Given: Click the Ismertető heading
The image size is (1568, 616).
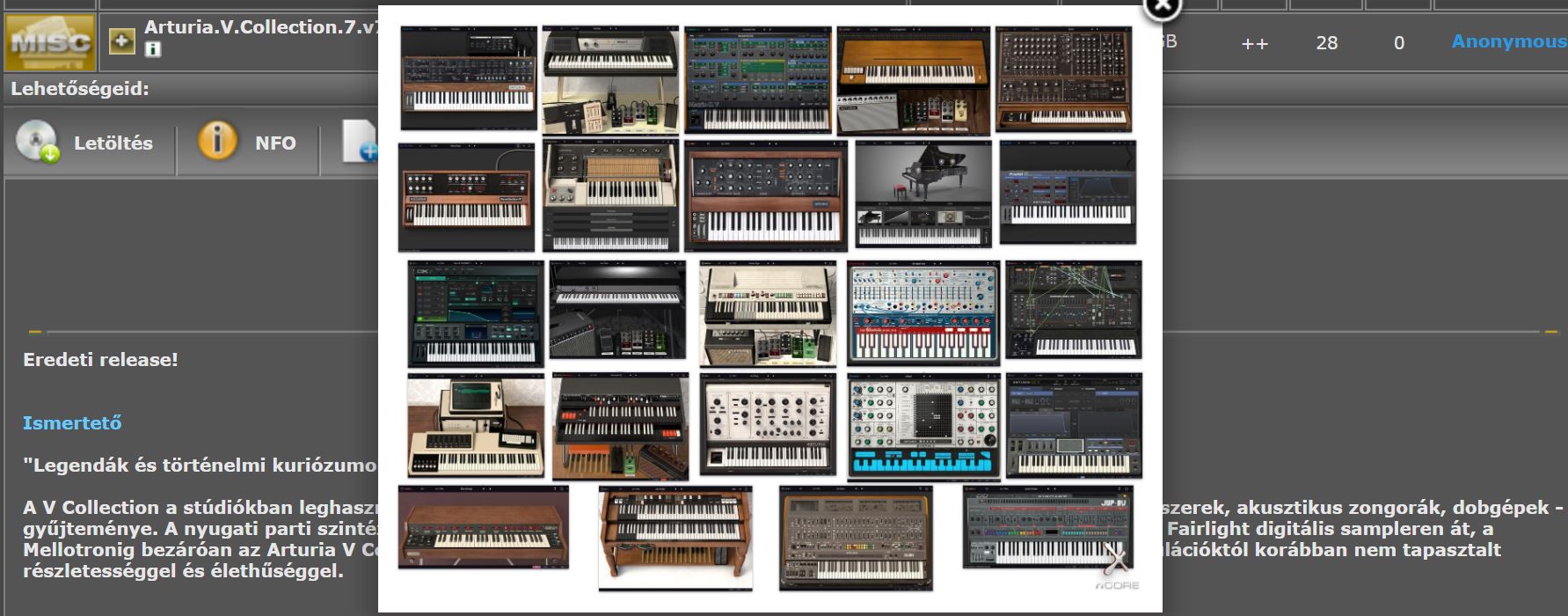Looking at the screenshot, I should (x=72, y=422).
